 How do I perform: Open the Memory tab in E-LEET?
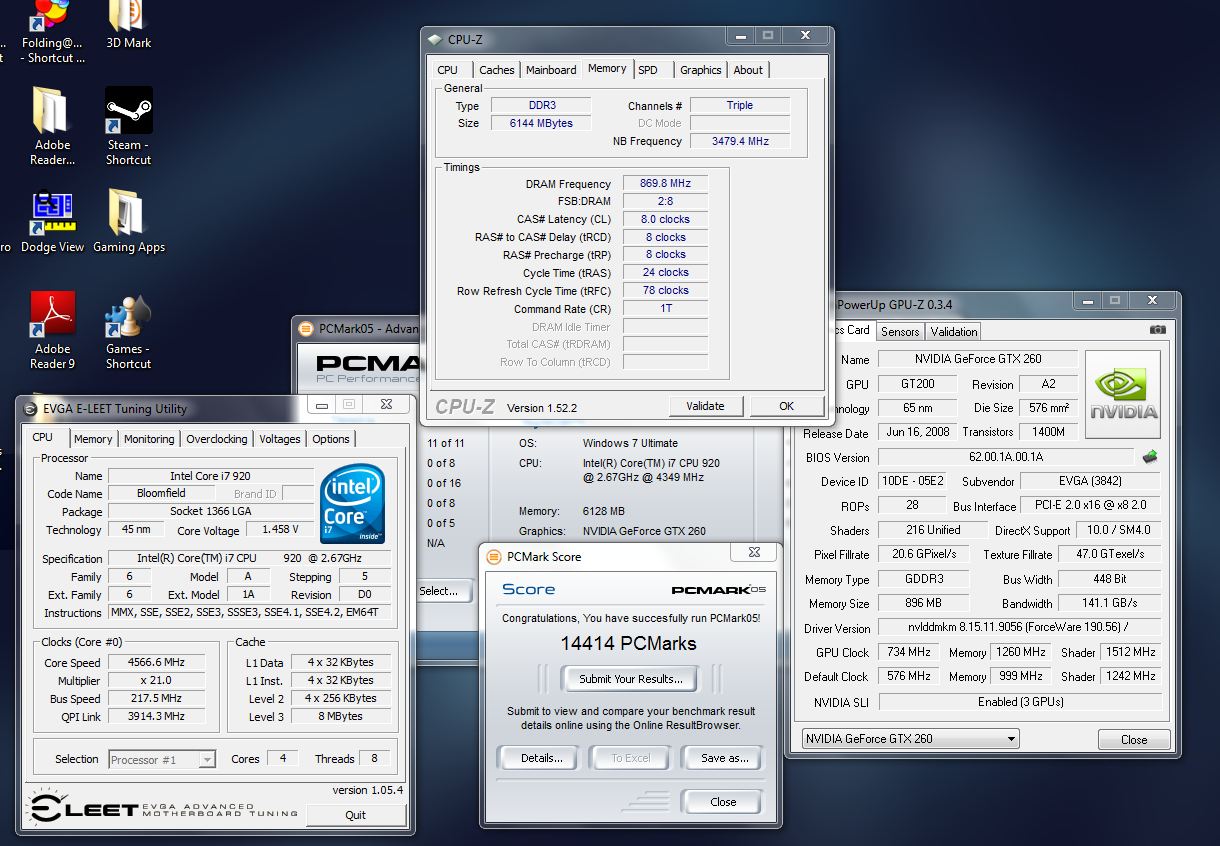coord(93,439)
